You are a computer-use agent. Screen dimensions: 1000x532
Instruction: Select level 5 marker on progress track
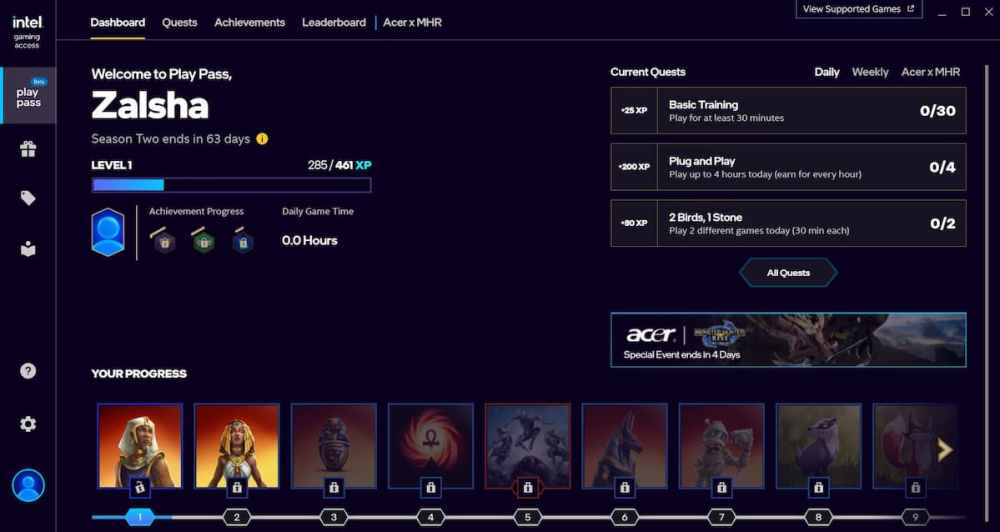527,517
